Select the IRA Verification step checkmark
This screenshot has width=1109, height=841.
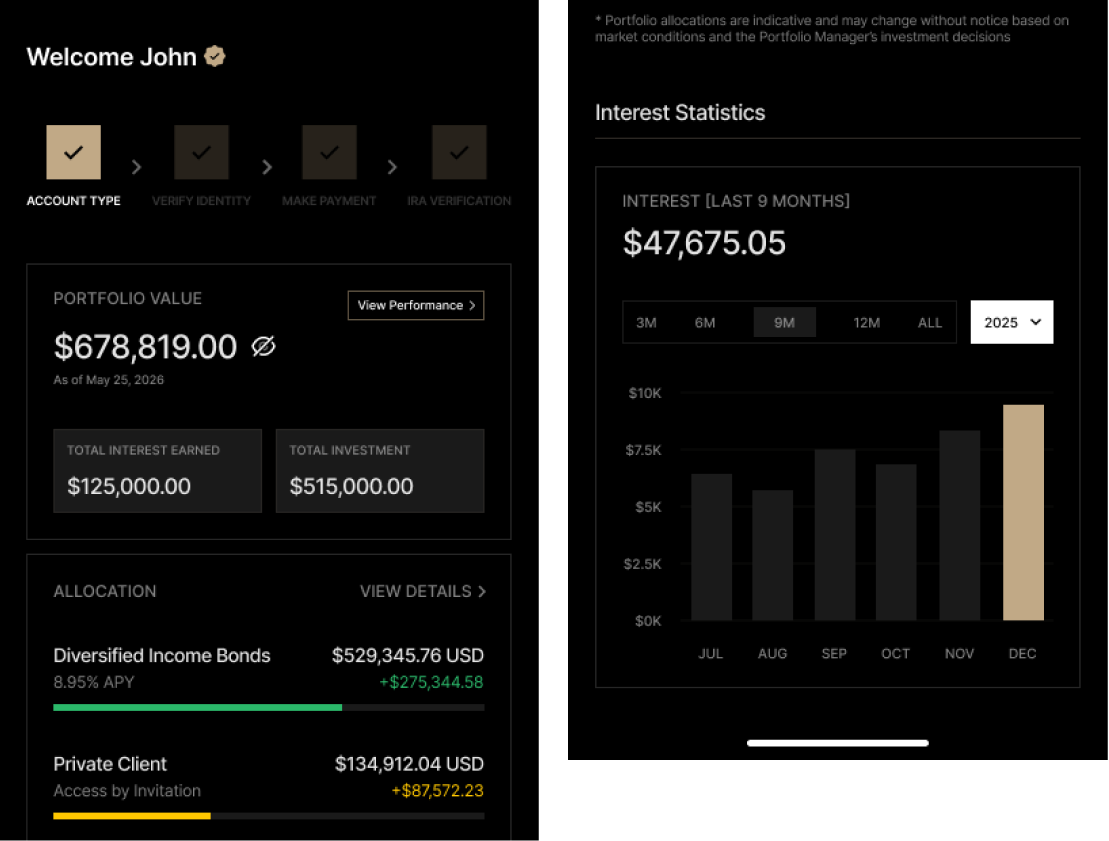[459, 152]
